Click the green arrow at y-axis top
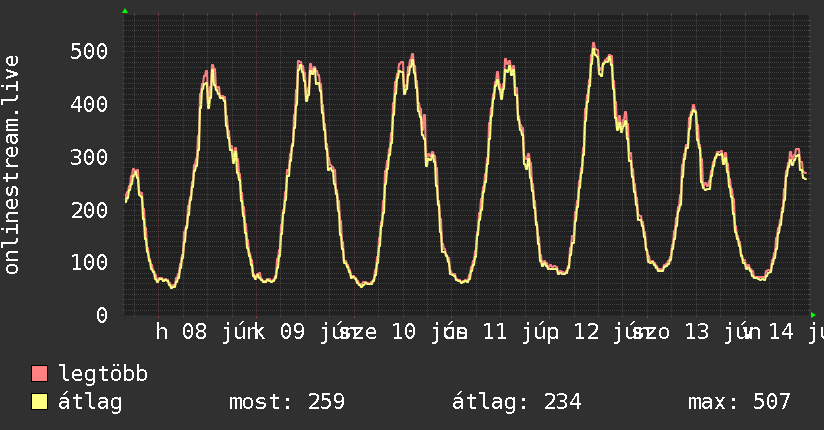Screen dimensions: 824x430 pos(125,11)
